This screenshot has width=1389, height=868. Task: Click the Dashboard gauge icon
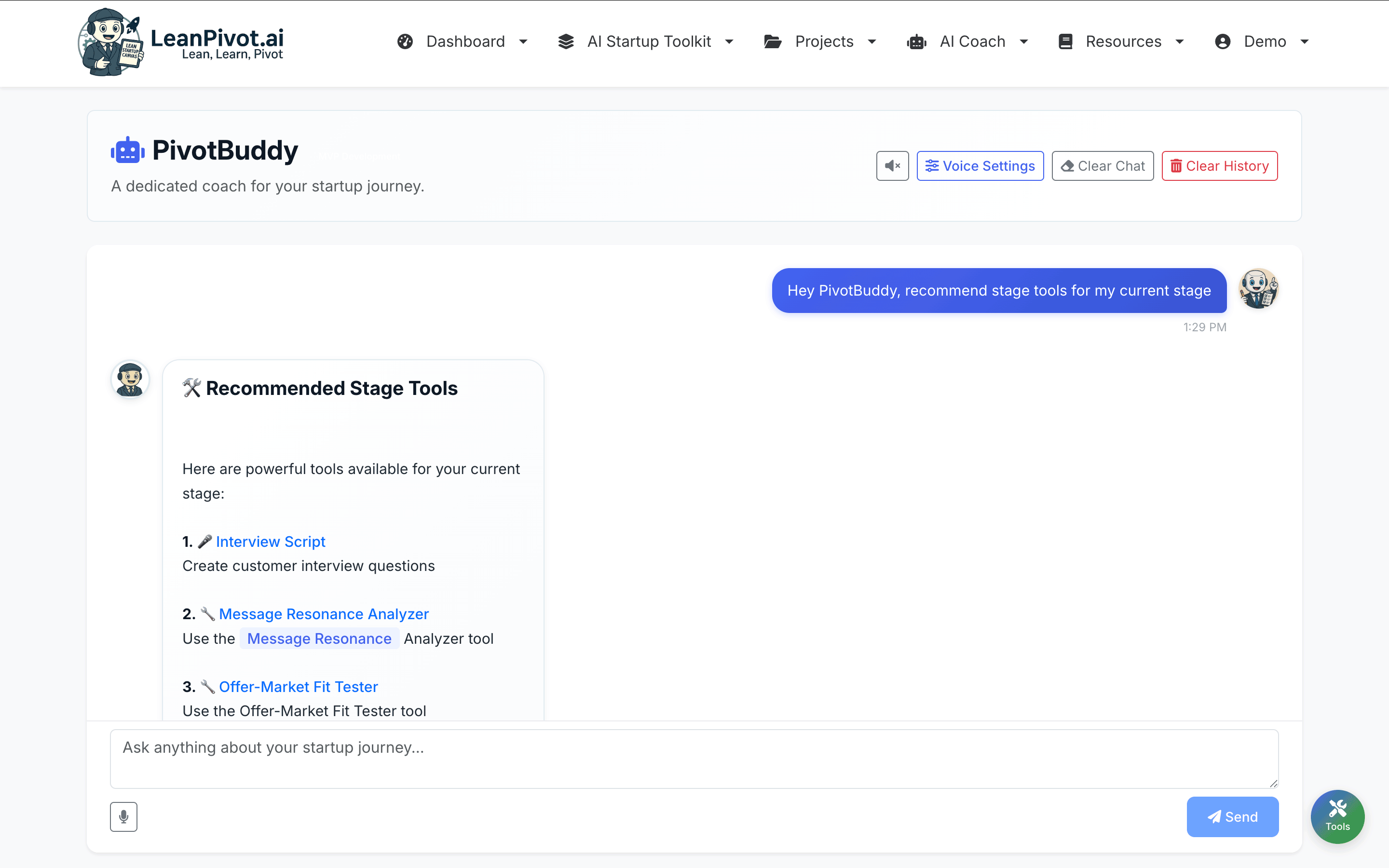click(x=405, y=41)
